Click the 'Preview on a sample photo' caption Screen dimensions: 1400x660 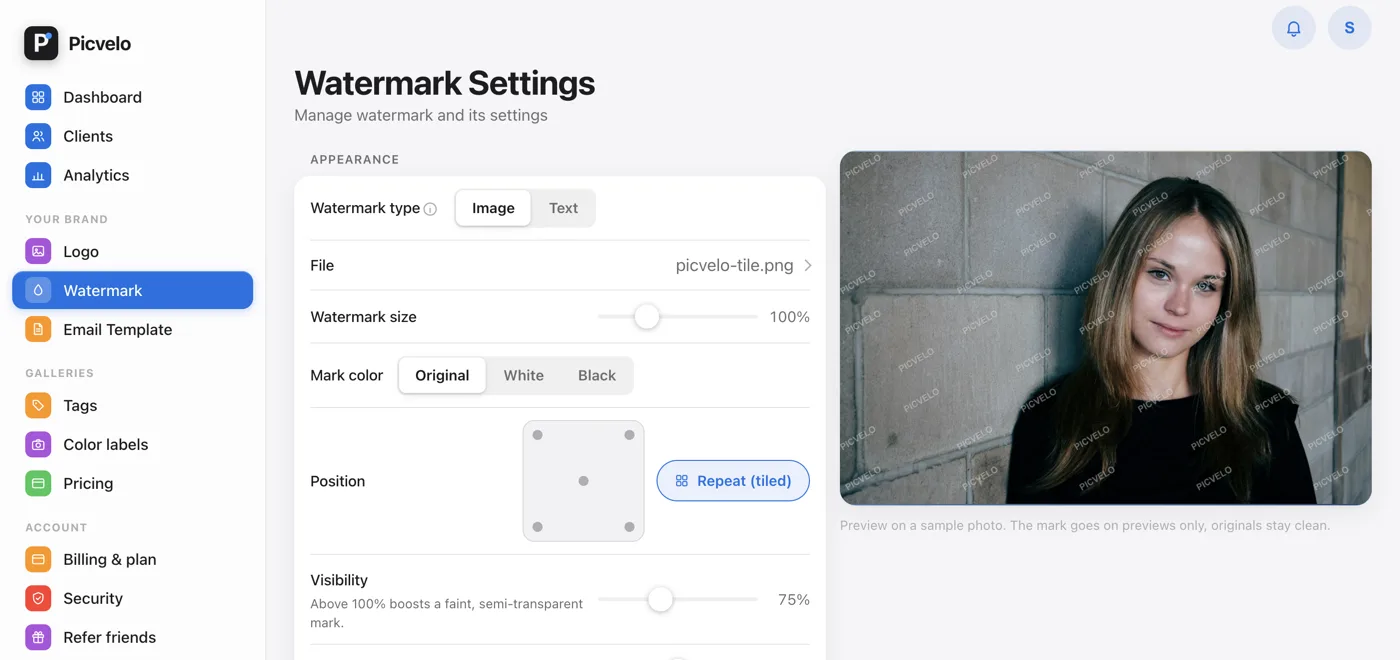1085,525
